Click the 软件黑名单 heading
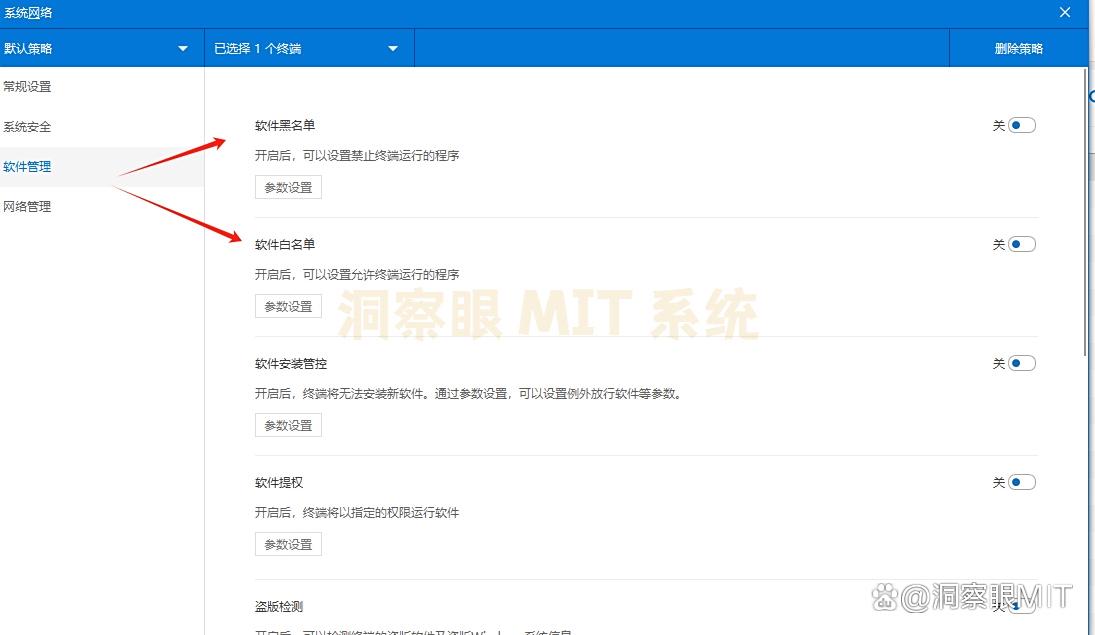The image size is (1095, 635). [285, 126]
